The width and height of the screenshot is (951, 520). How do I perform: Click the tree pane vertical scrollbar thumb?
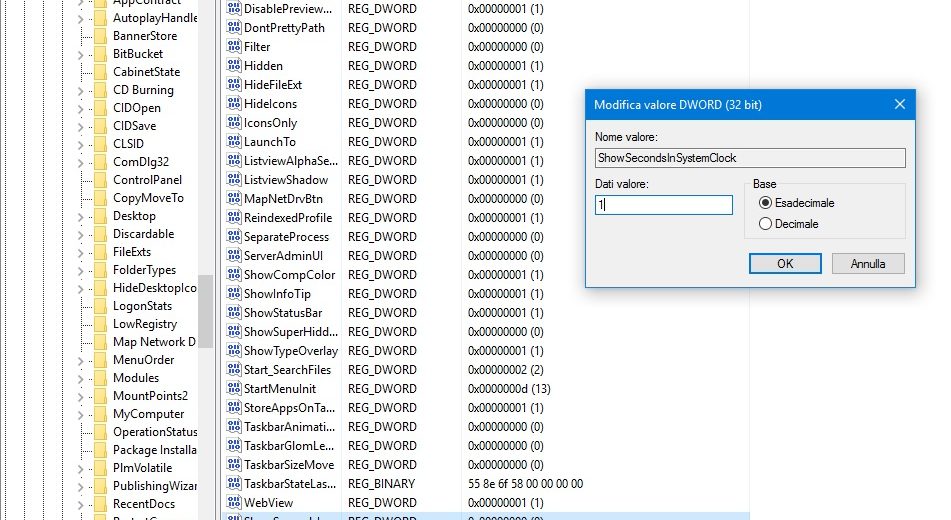pos(205,310)
